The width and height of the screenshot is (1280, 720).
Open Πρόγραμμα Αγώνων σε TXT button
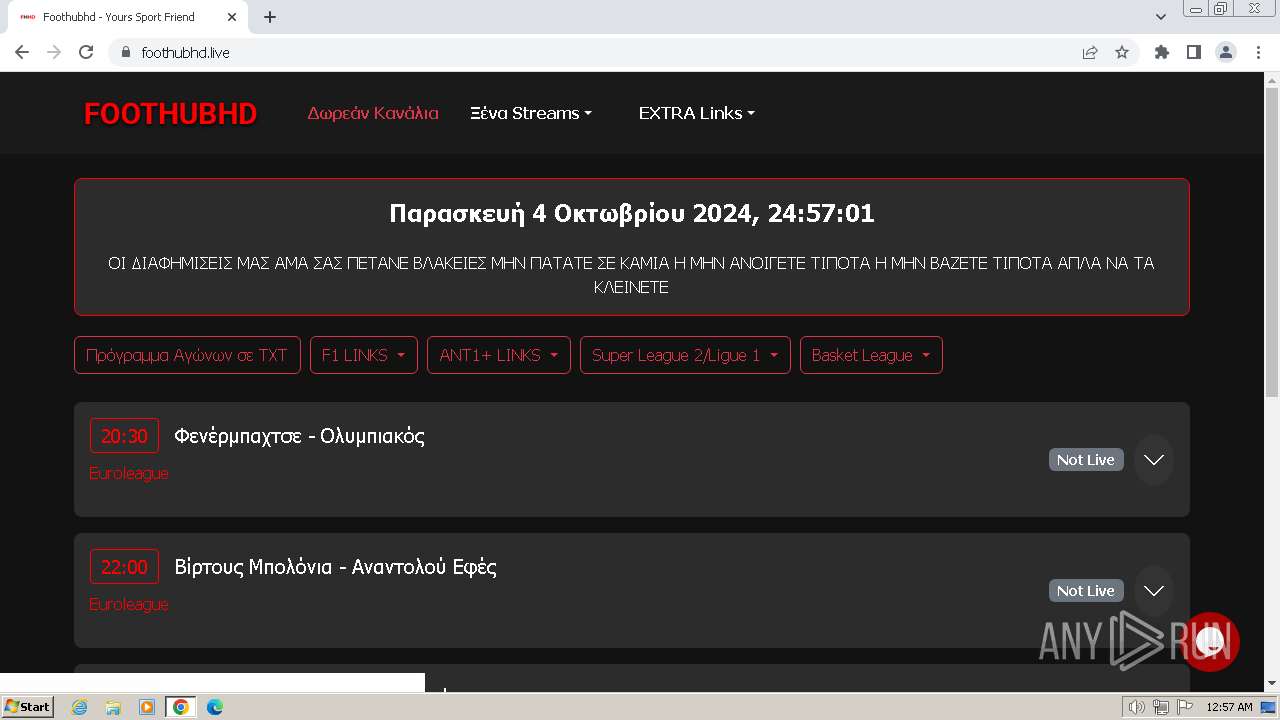click(187, 355)
